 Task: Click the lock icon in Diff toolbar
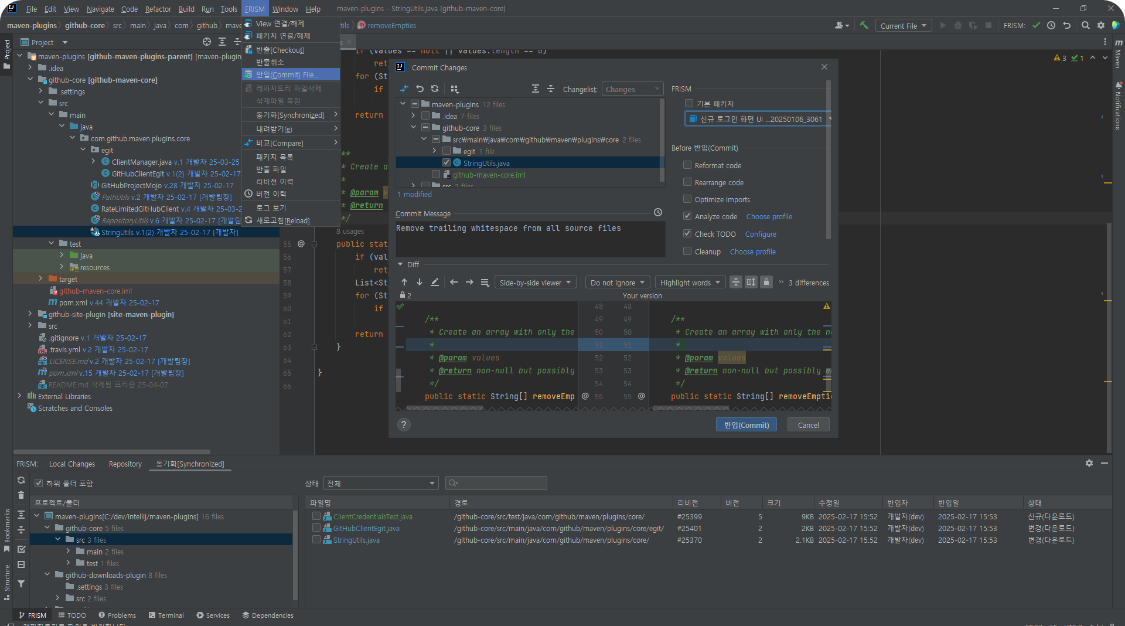click(766, 282)
